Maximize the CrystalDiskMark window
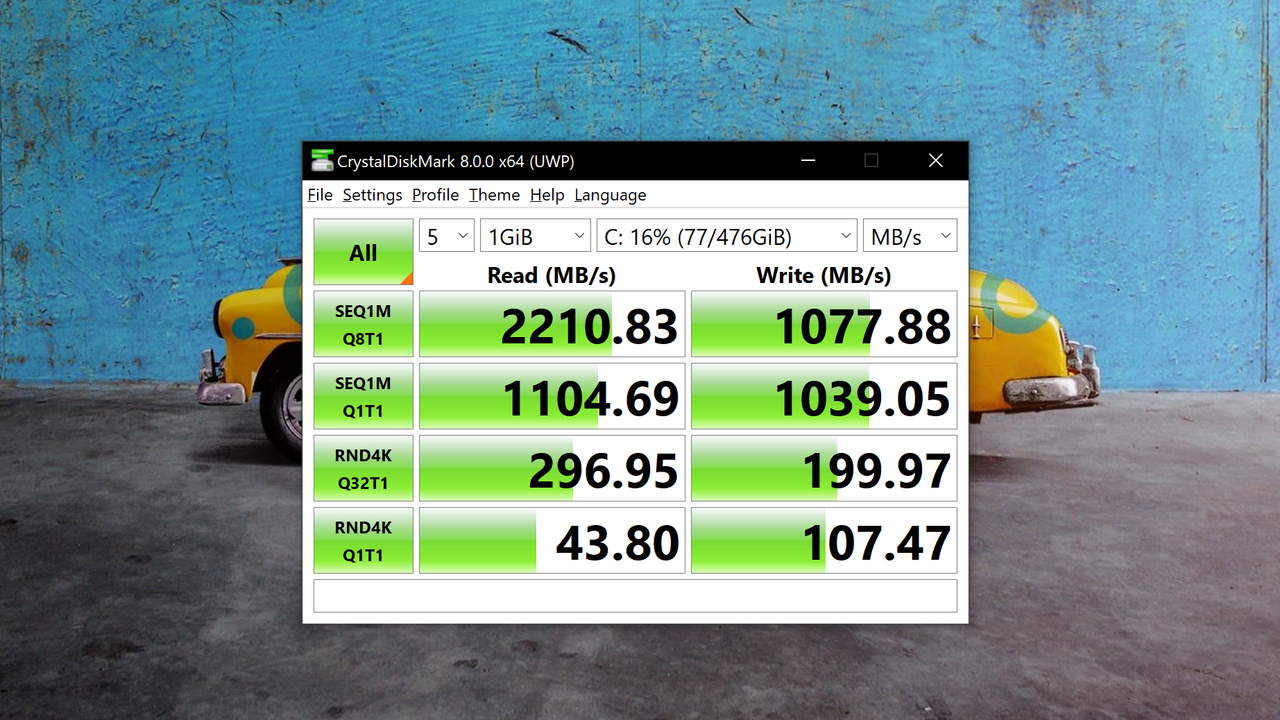This screenshot has width=1280, height=720. 871,160
